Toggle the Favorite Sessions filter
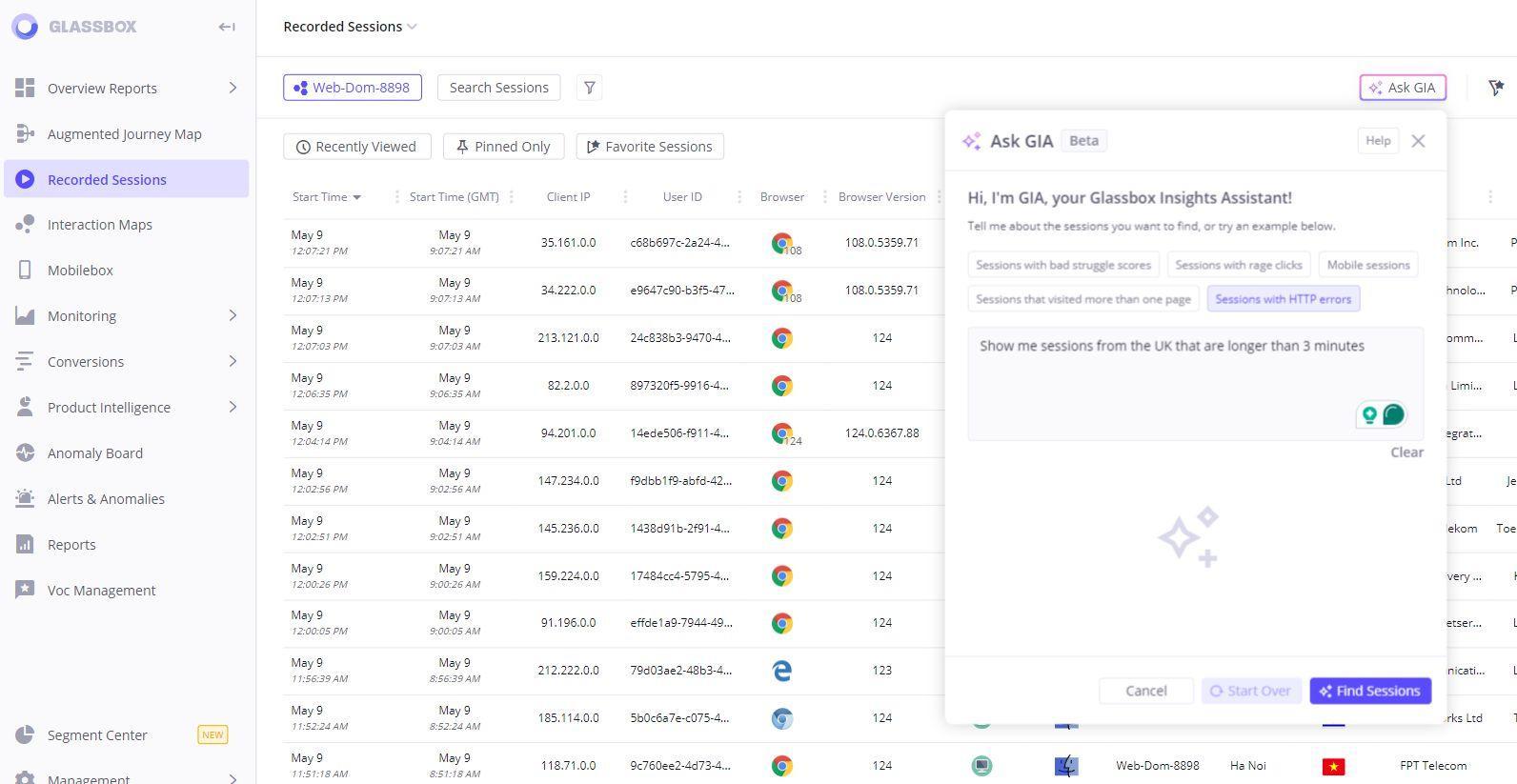This screenshot has height=784, width=1517. tap(649, 147)
